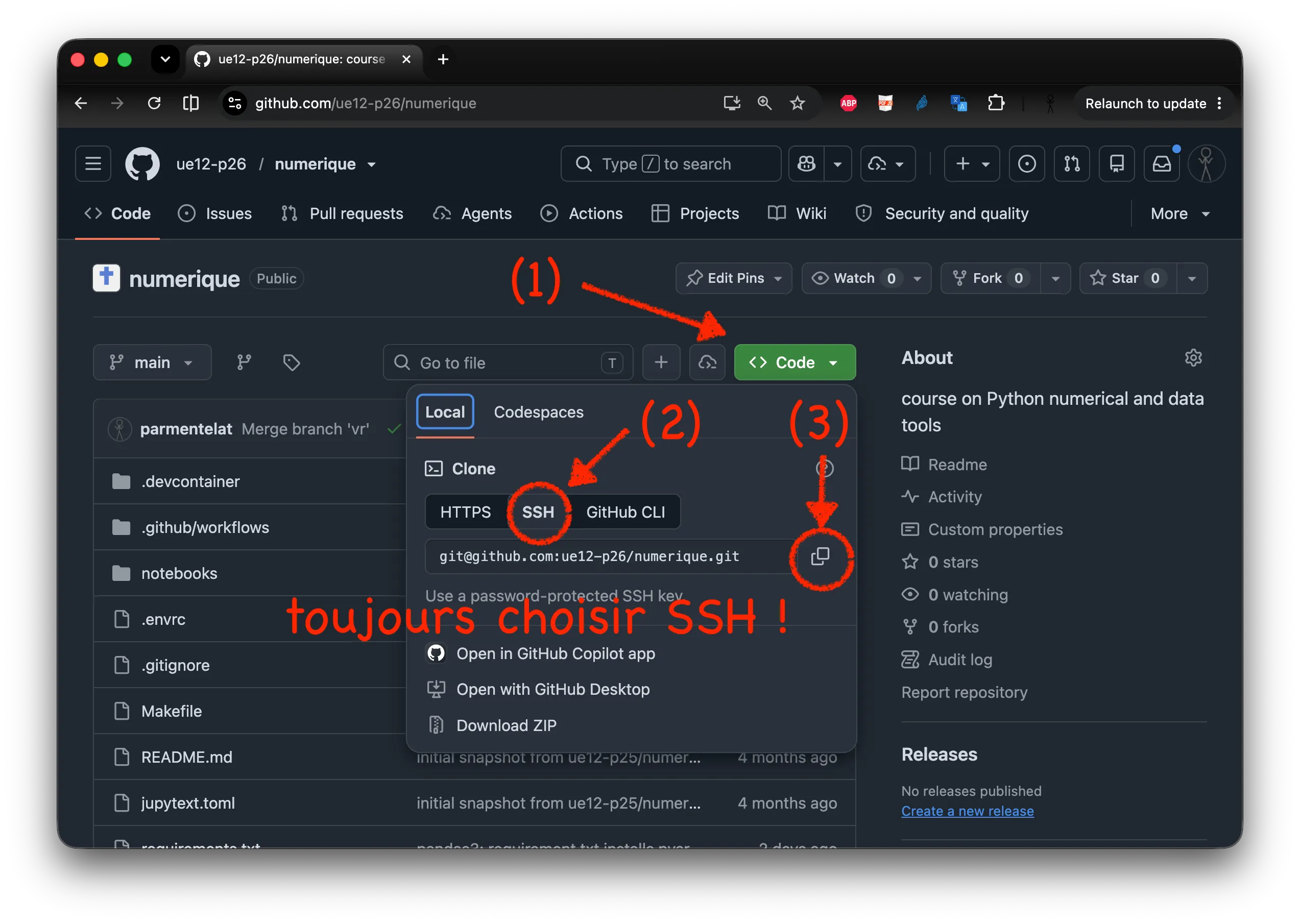Open the Copilot chat icon
Viewport: 1300px width, 924px height.
[806, 164]
